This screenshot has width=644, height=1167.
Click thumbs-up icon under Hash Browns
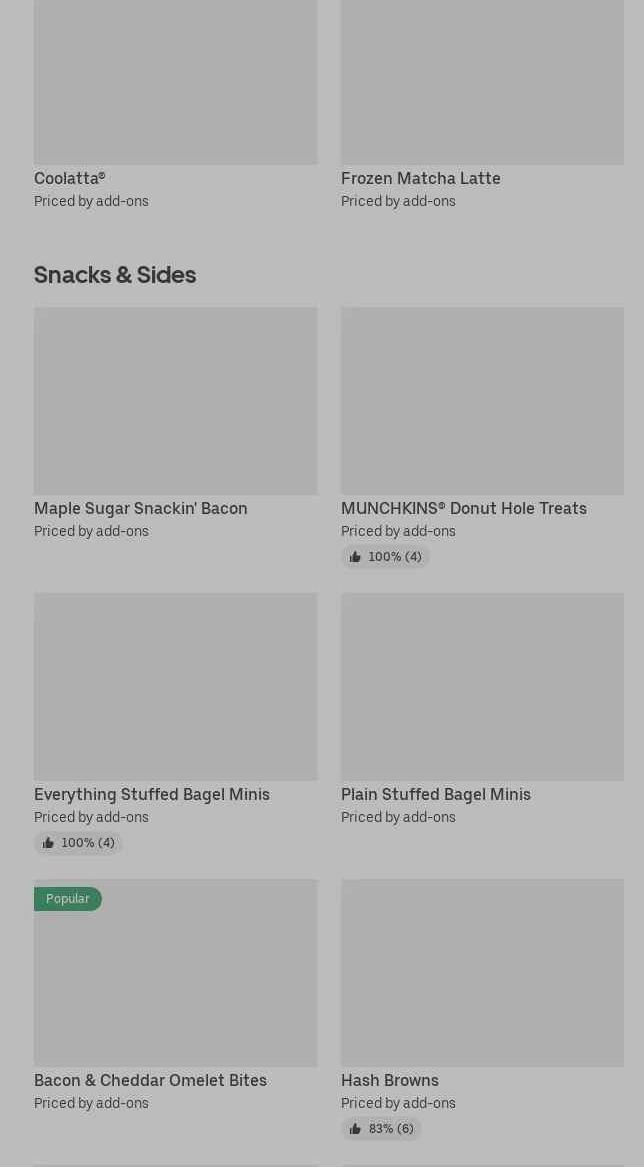(x=355, y=1129)
